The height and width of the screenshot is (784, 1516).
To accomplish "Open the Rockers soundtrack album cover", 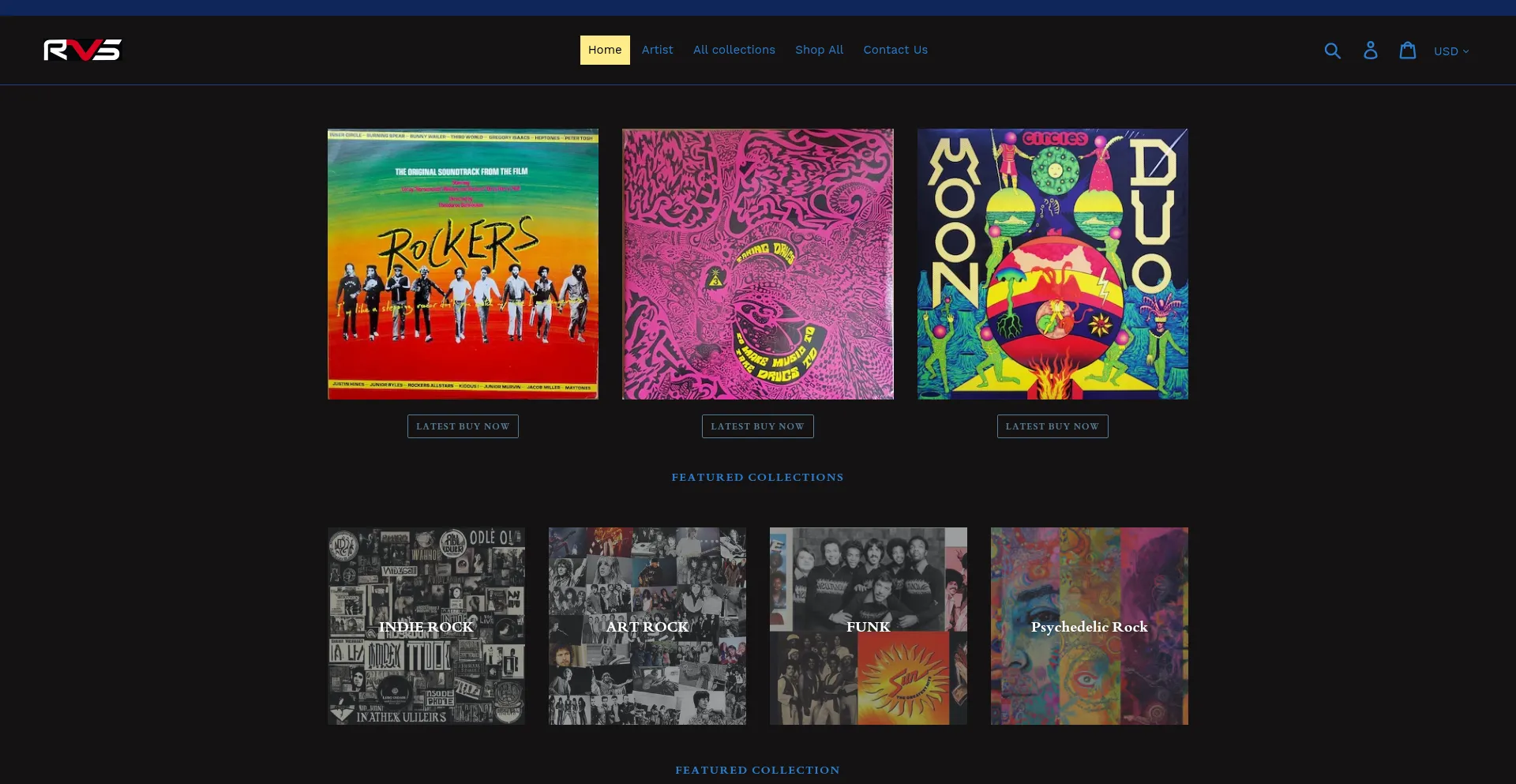I will [463, 264].
